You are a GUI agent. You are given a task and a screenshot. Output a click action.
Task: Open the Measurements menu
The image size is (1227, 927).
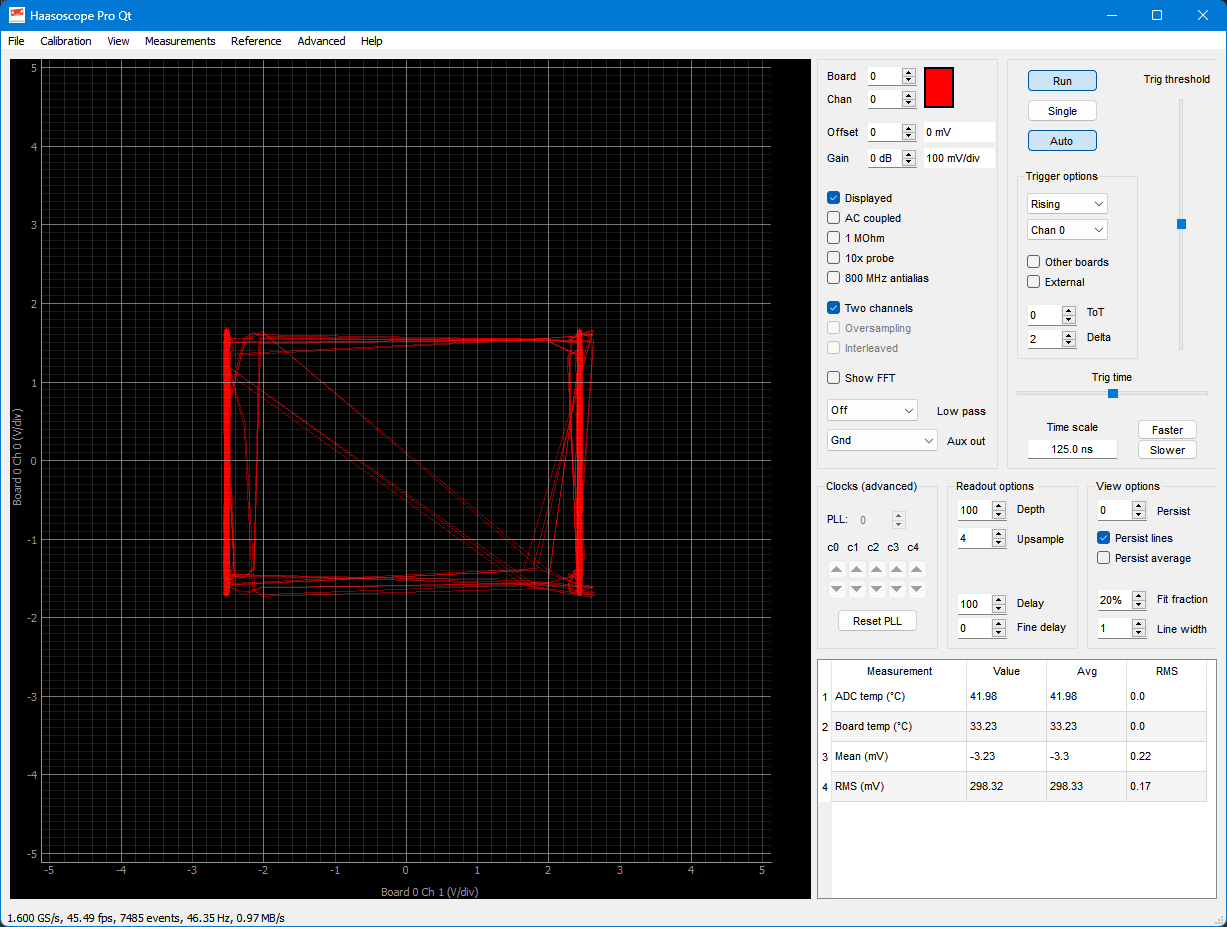[180, 41]
